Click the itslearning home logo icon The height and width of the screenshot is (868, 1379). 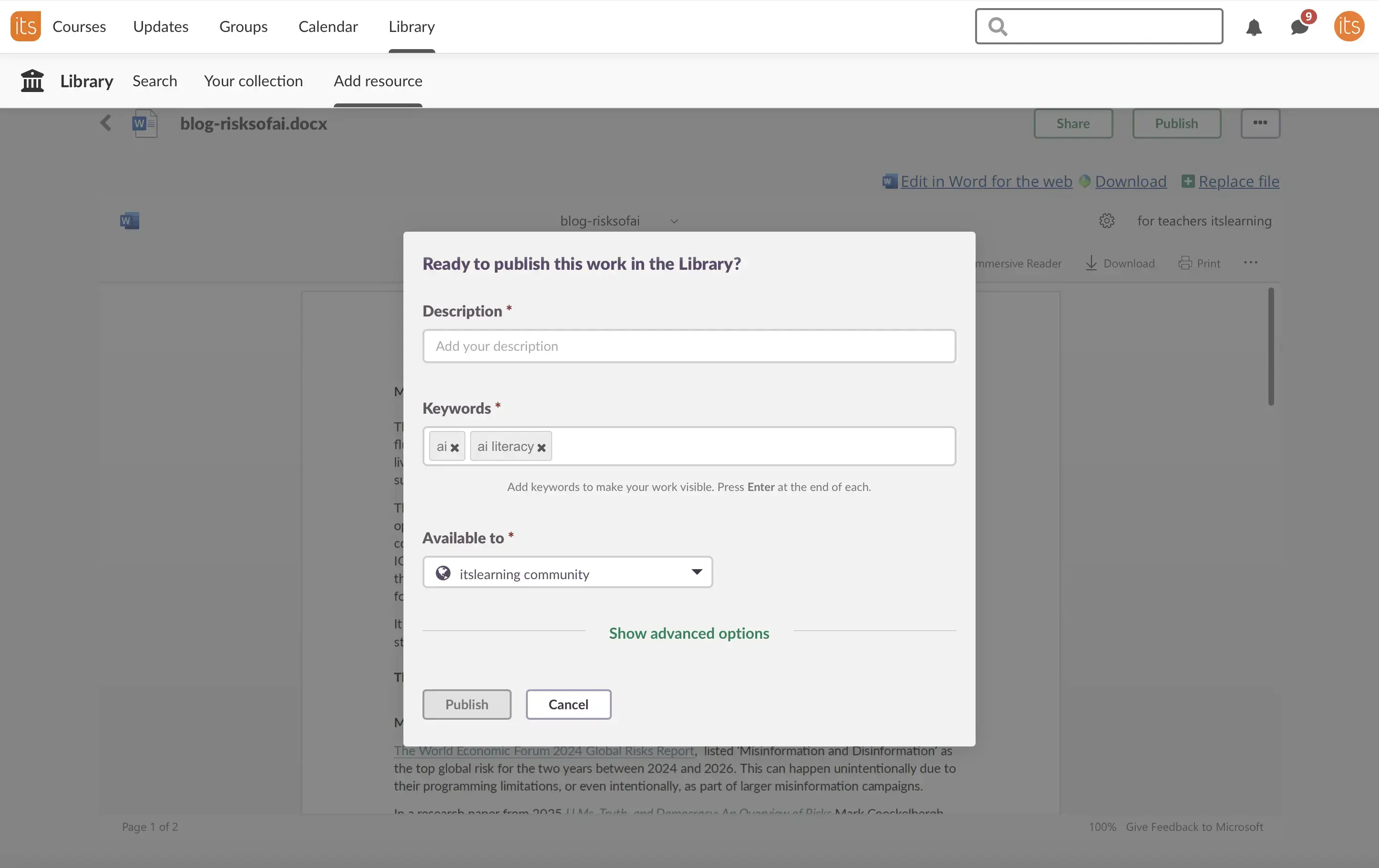click(25, 26)
